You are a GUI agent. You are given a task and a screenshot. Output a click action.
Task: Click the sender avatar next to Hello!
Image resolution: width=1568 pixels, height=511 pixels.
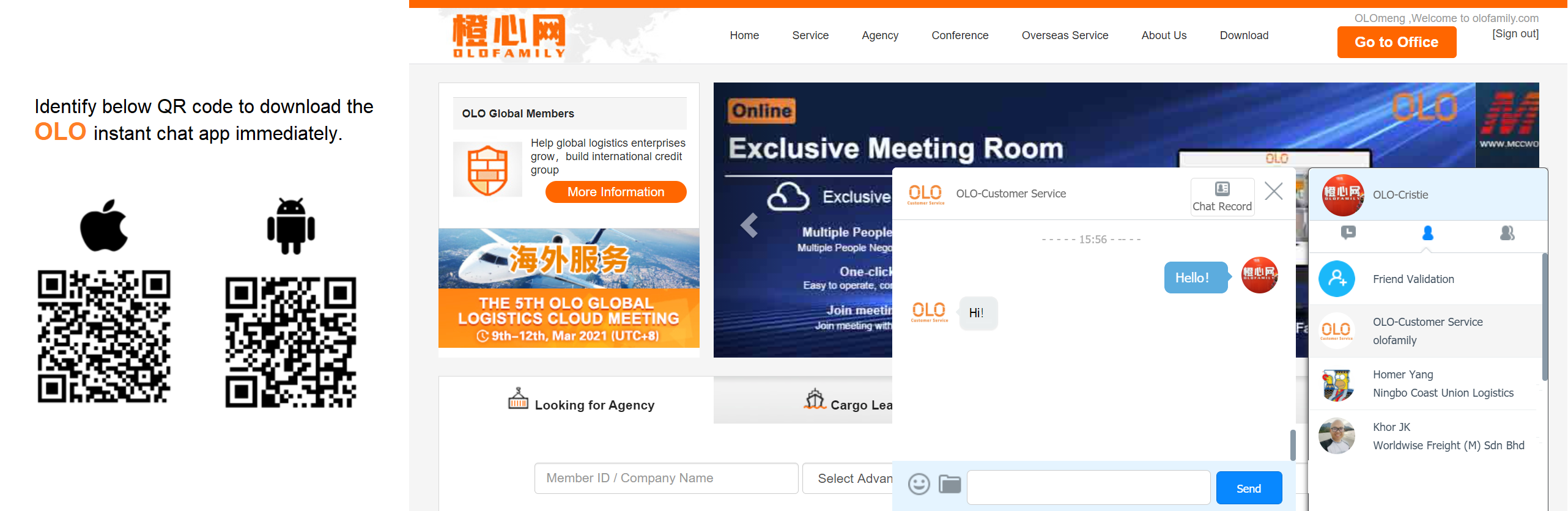point(1259,275)
